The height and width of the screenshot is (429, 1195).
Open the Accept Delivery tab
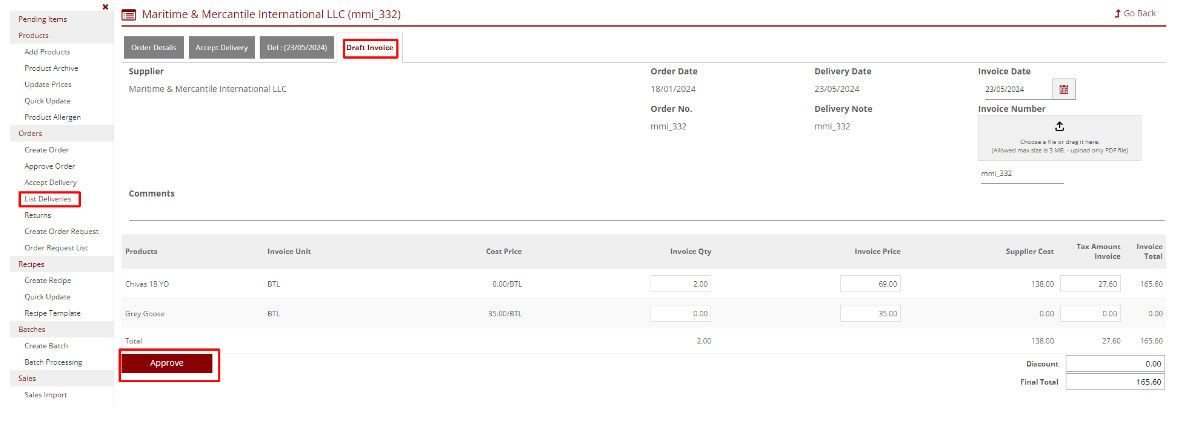click(221, 47)
